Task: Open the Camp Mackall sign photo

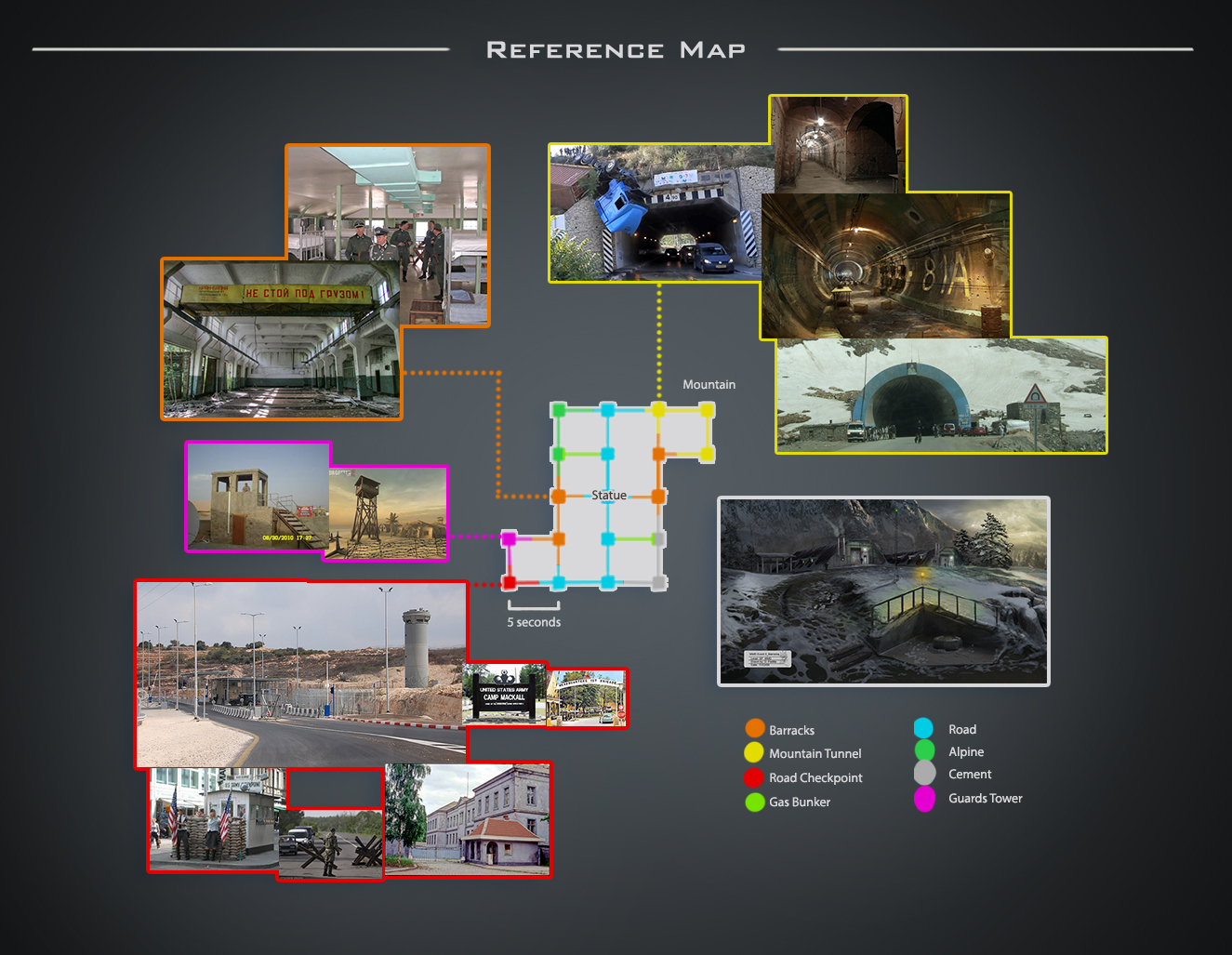Action: (x=504, y=693)
